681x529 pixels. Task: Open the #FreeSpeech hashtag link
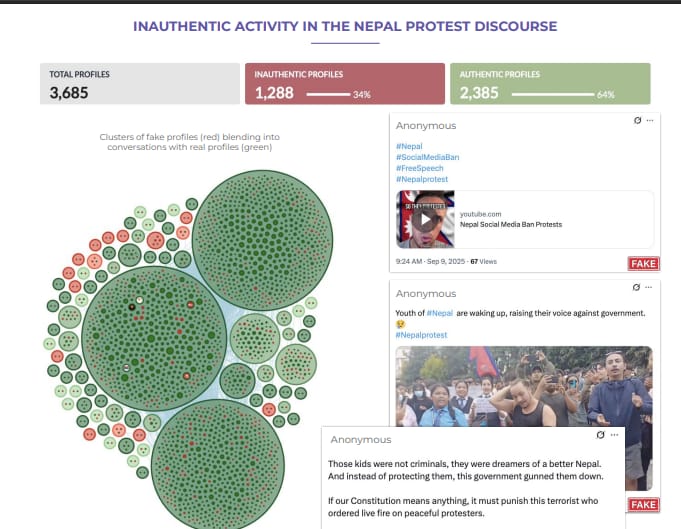point(419,168)
